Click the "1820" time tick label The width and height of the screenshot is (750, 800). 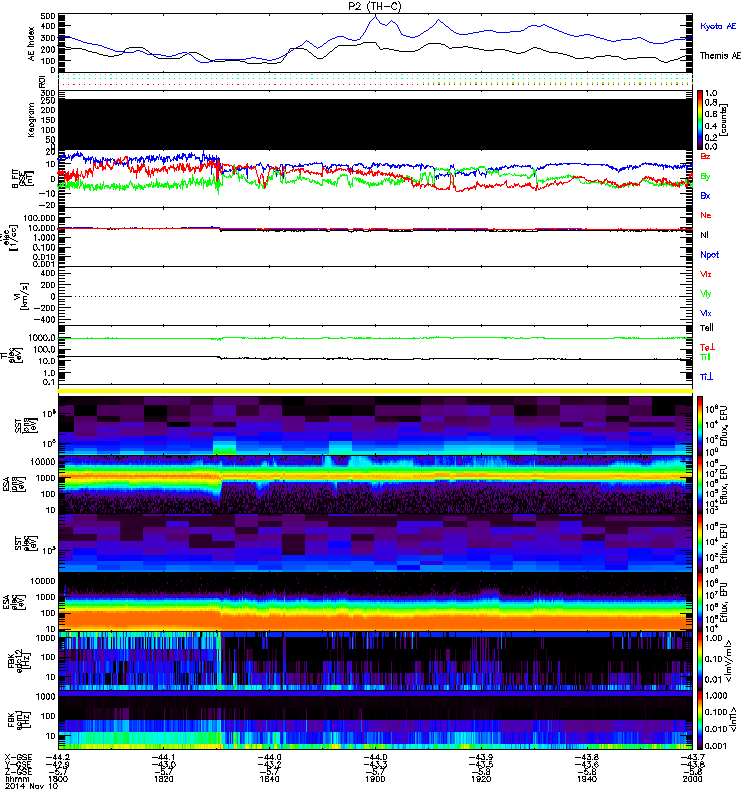pos(163,779)
